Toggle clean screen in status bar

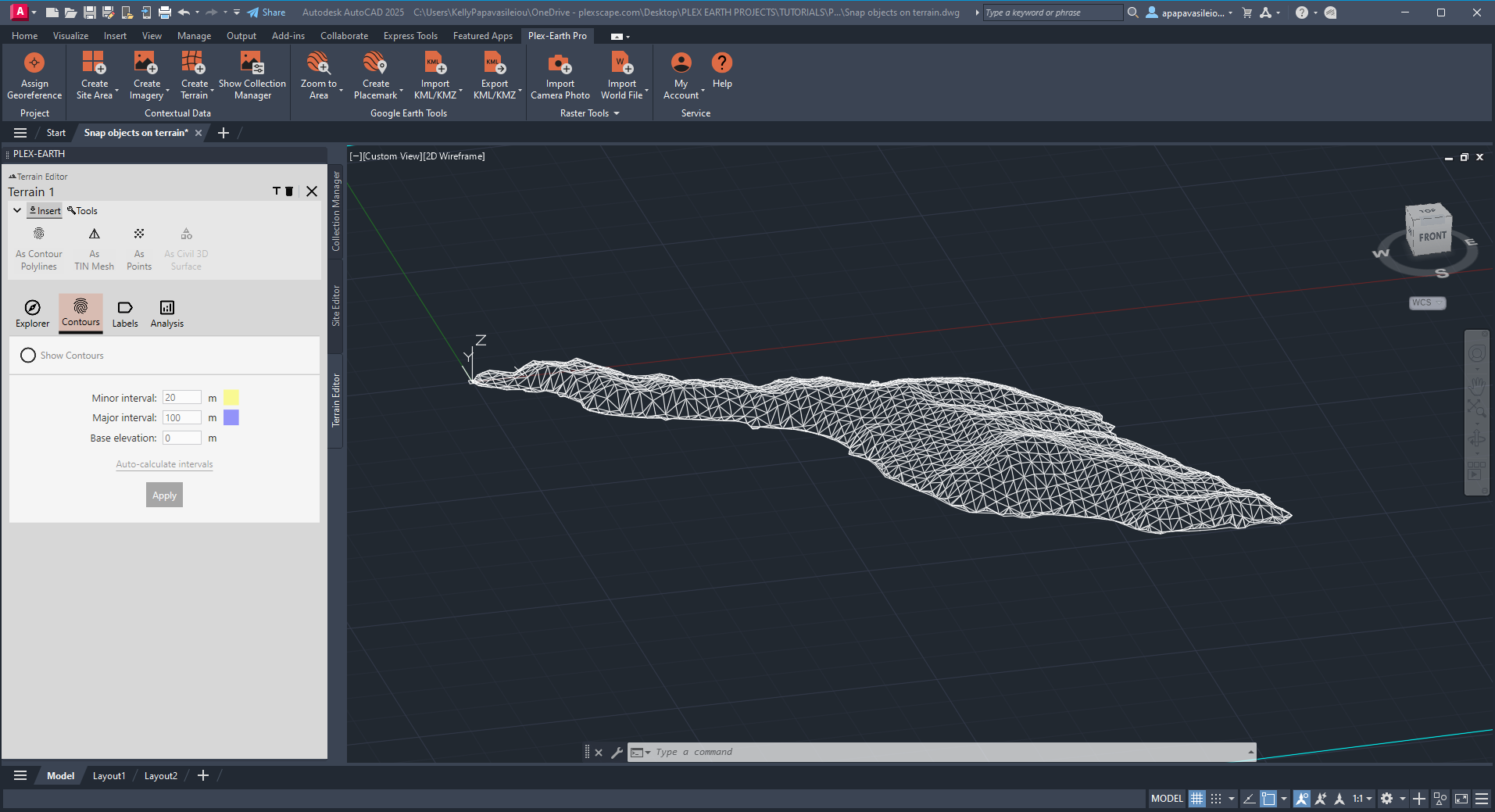pos(1461,799)
